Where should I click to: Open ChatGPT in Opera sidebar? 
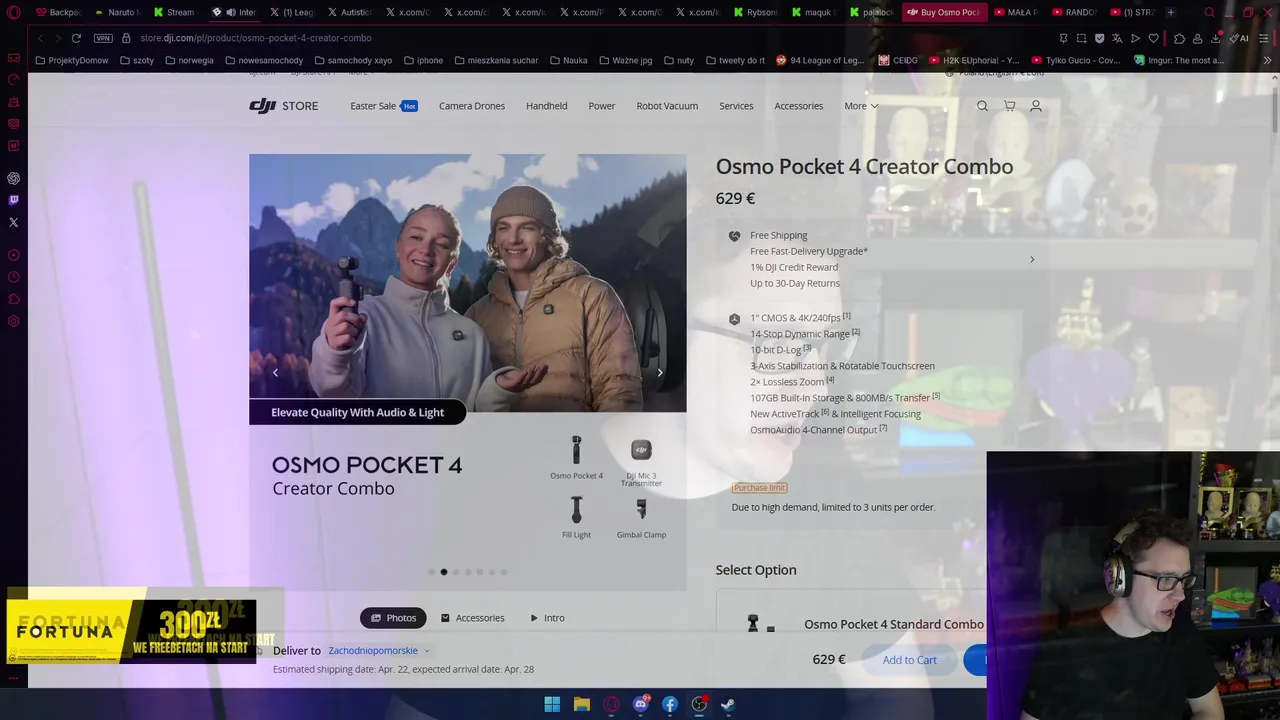14,178
